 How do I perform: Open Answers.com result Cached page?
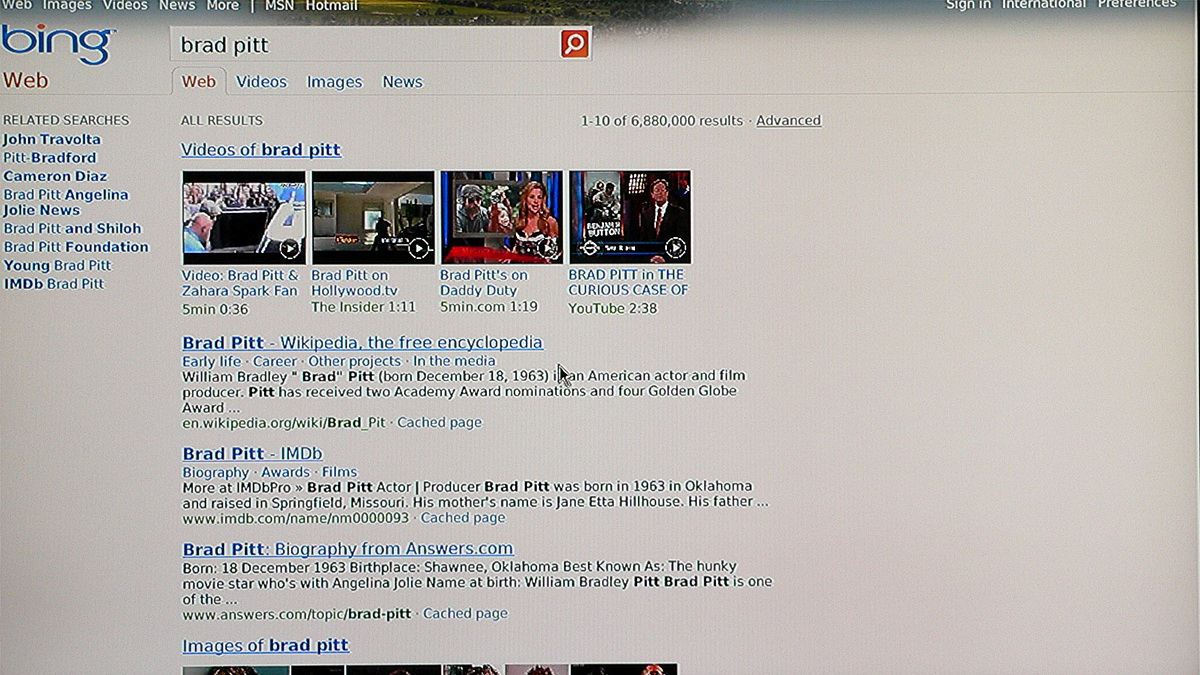coord(465,614)
